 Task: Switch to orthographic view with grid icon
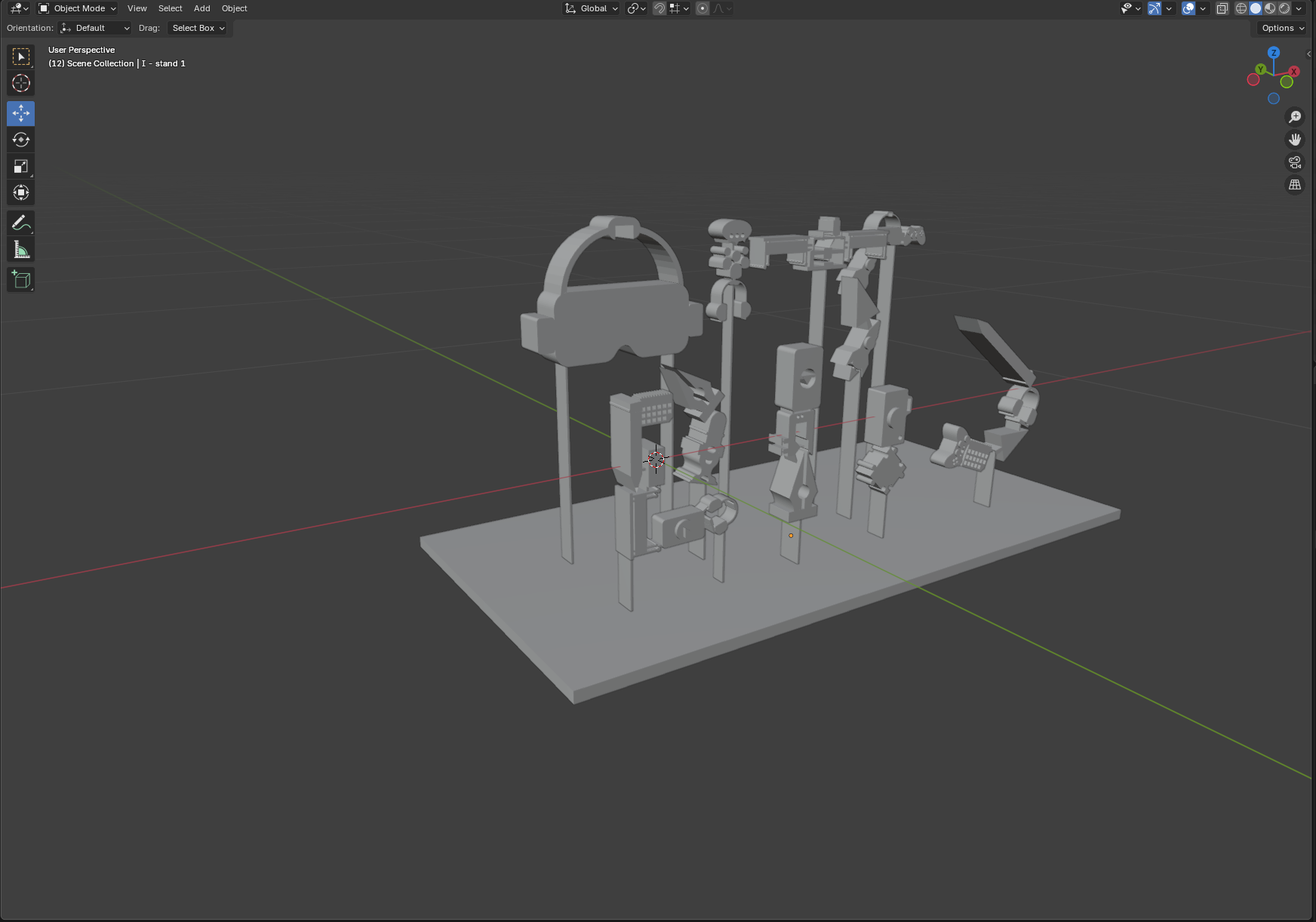tap(1295, 185)
